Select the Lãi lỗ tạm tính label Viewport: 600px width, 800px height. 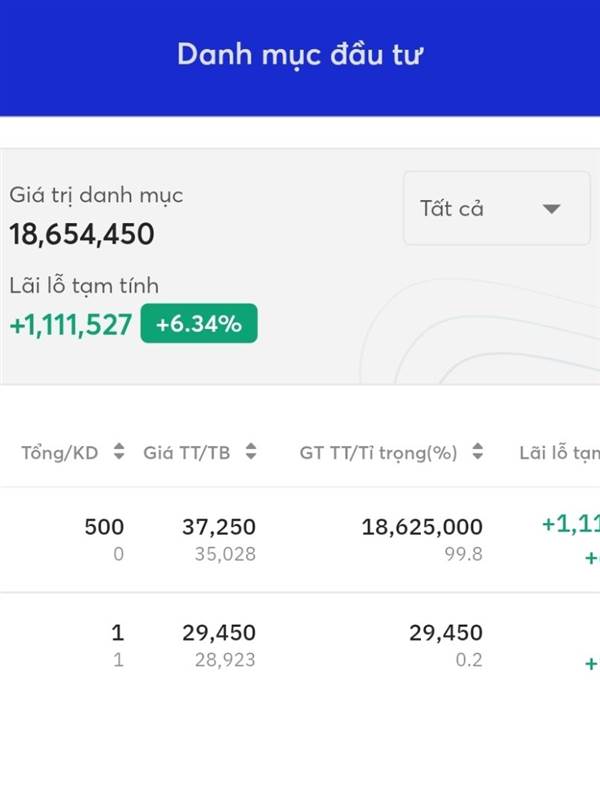click(84, 286)
